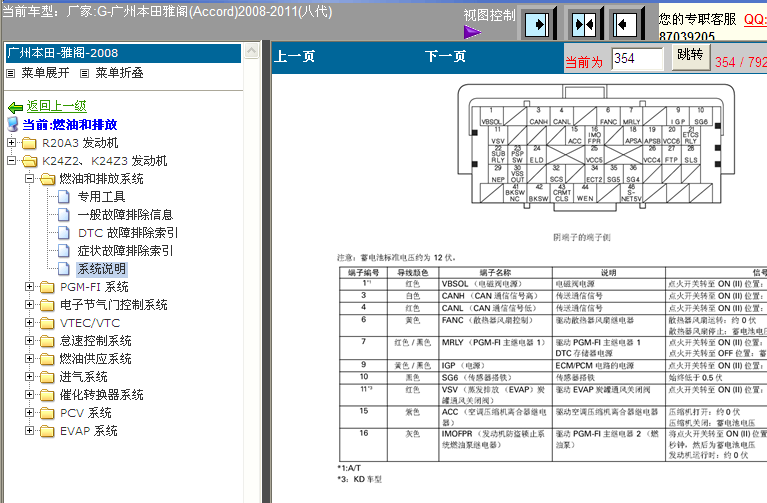Click the 怠速控制系统 folder icon

47,341
